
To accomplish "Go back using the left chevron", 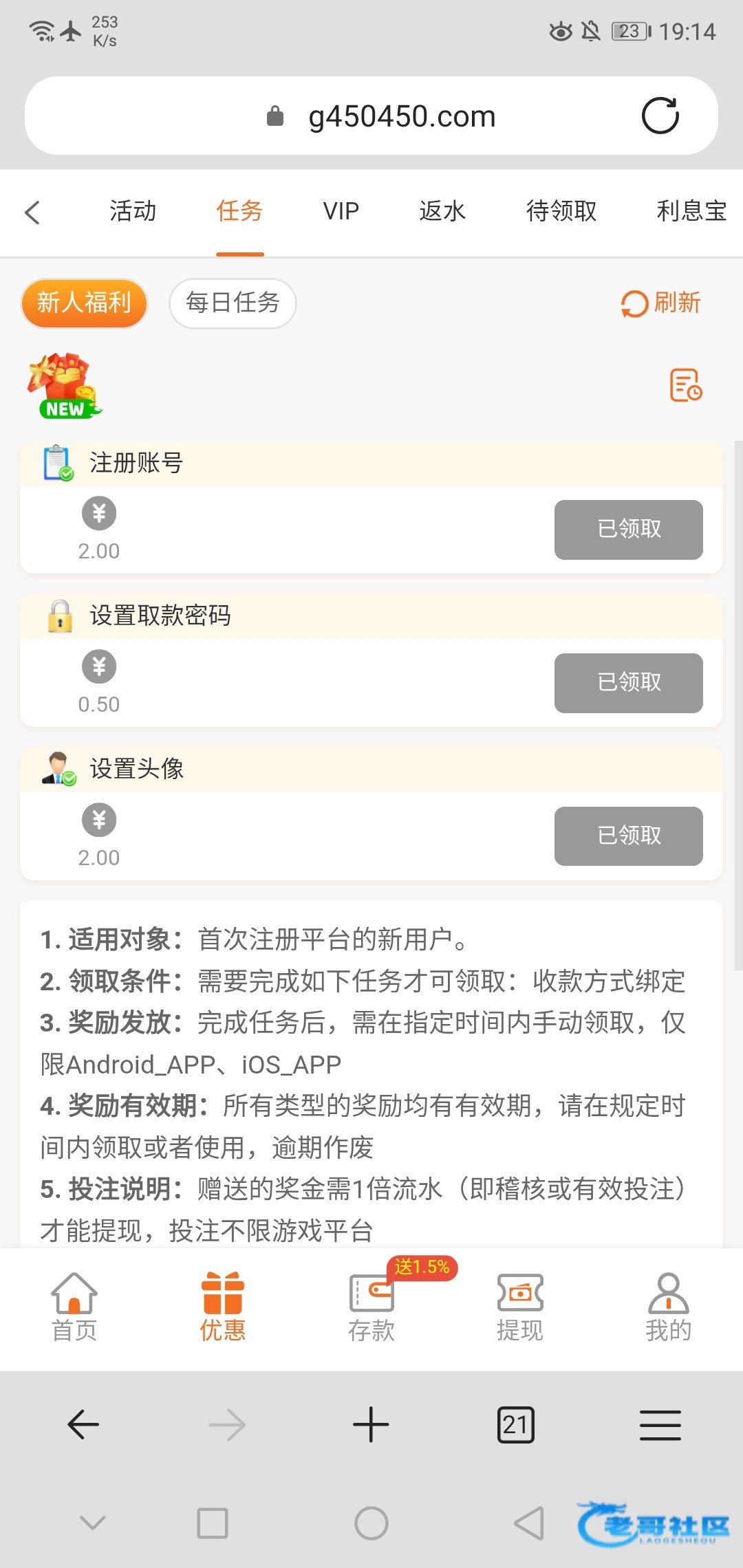I will click(x=32, y=212).
